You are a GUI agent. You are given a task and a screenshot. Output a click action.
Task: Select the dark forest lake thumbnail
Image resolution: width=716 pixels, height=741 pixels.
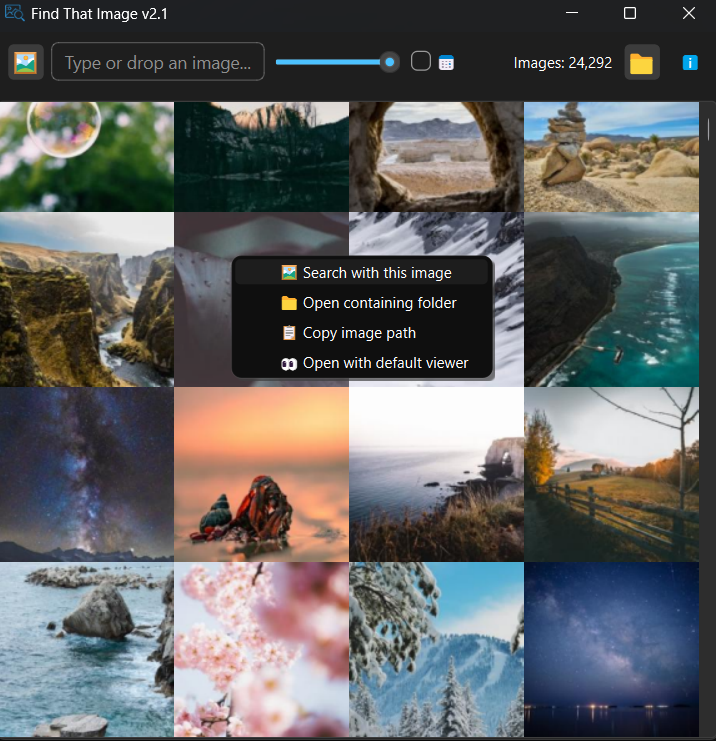coord(262,157)
